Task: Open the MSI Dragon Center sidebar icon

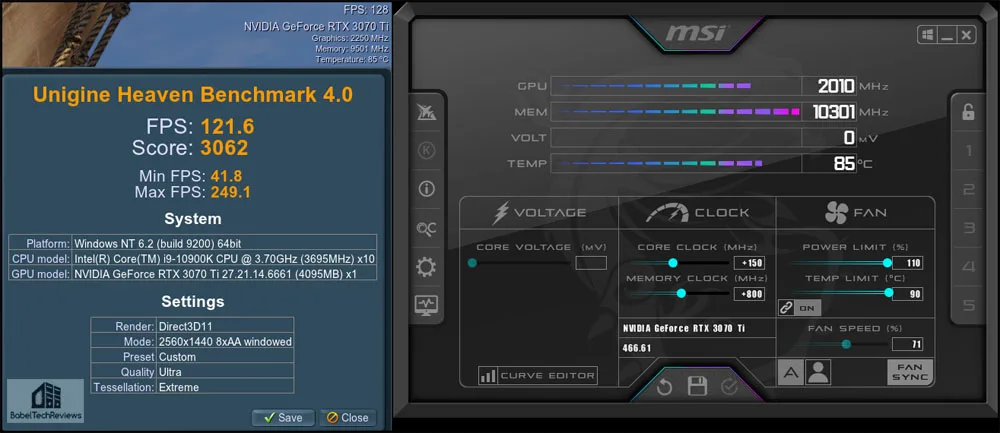Action: [x=426, y=112]
